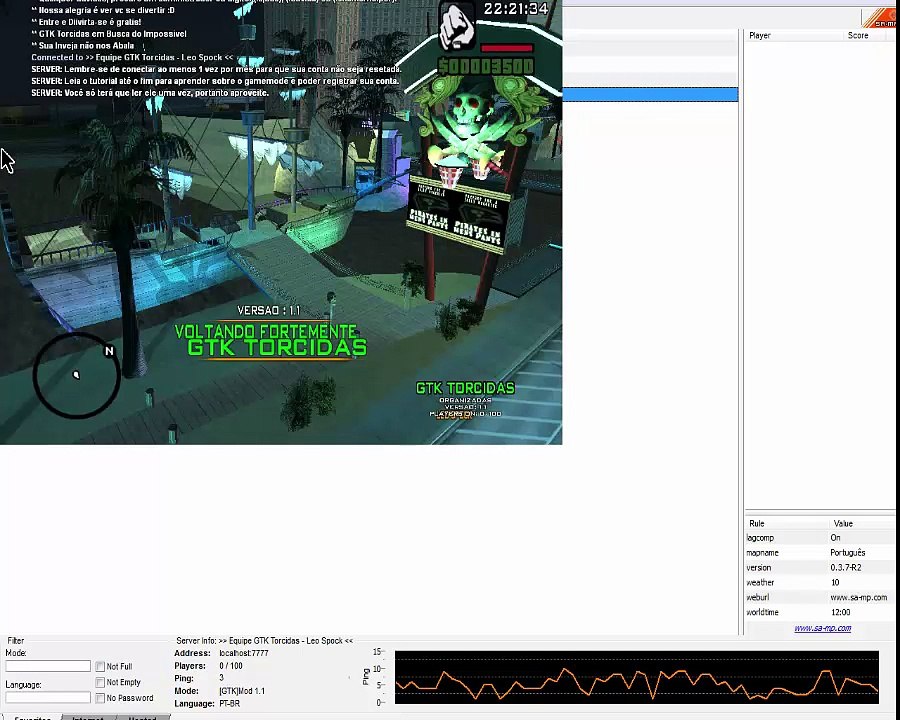Screen dimensions: 900x720
Task: Click the weburl value www.sa-mp.com in table
Action: point(859,598)
